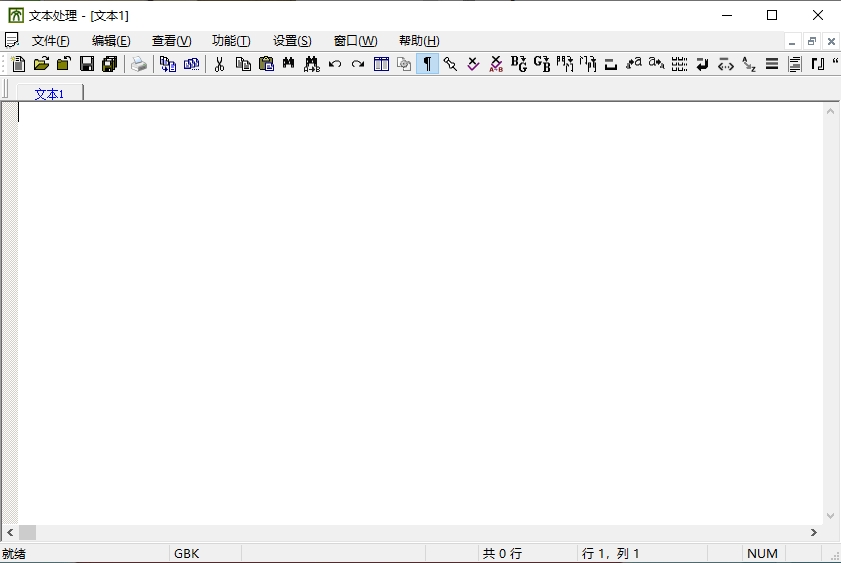
Task: Click the vertical scrollbar up arrow
Action: [x=830, y=111]
